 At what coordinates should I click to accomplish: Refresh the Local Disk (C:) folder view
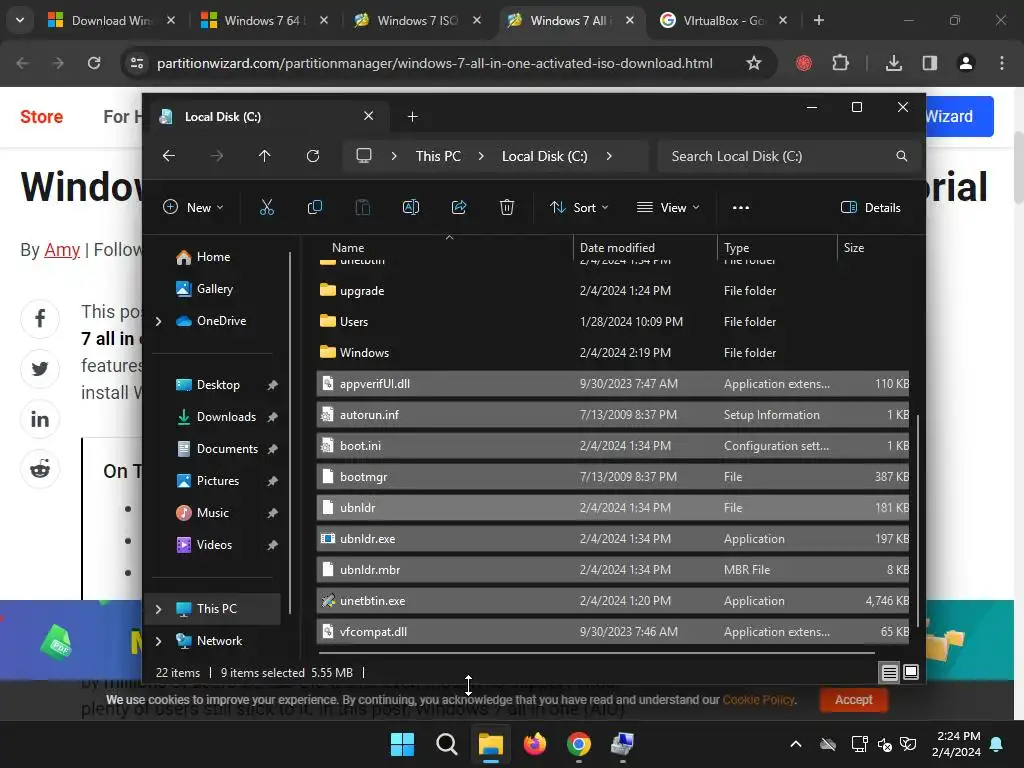313,156
